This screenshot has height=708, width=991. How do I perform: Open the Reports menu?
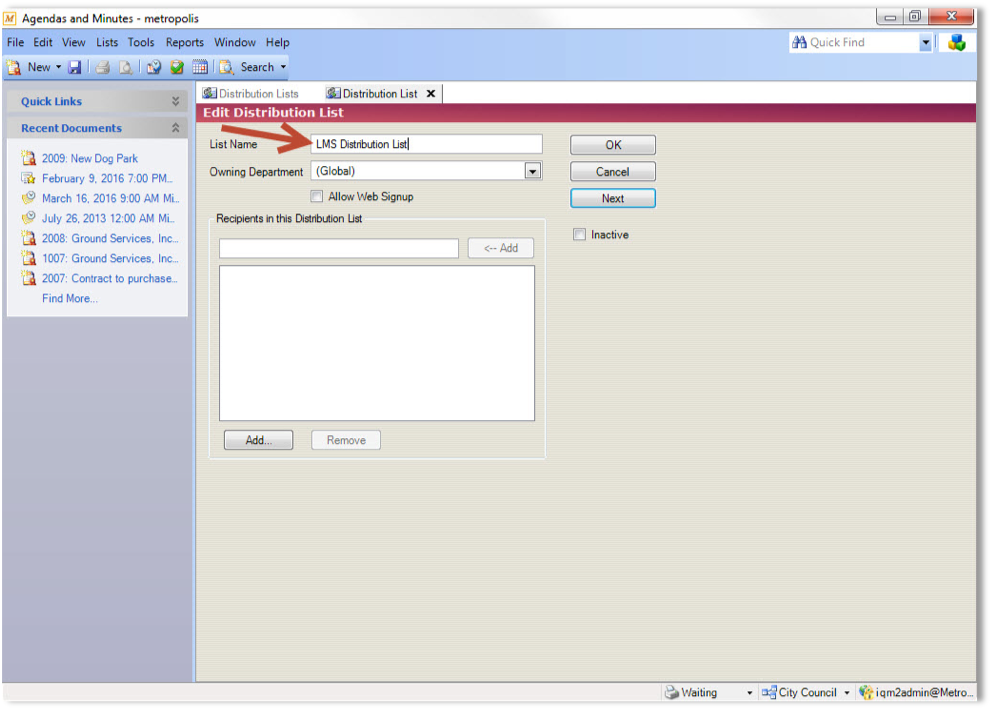point(185,42)
